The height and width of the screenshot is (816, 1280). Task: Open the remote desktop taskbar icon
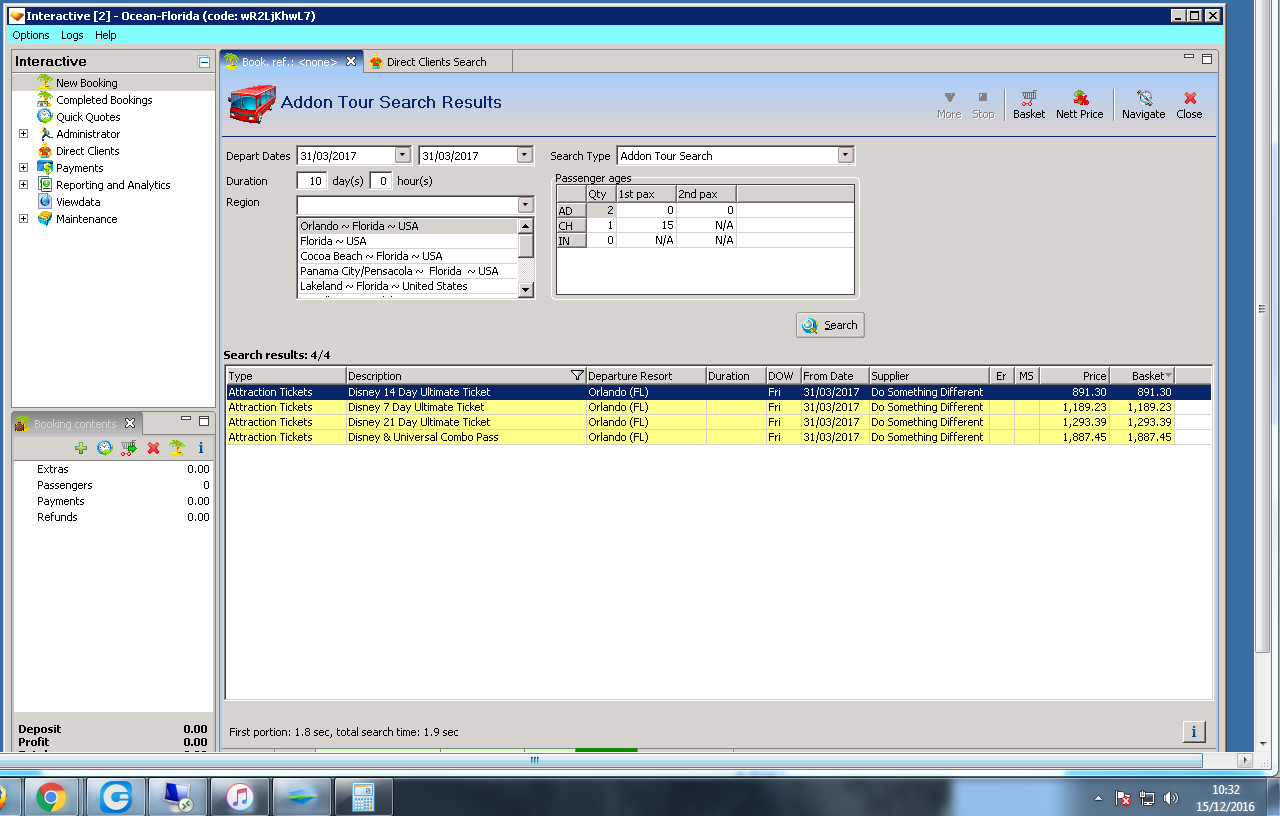(x=177, y=797)
